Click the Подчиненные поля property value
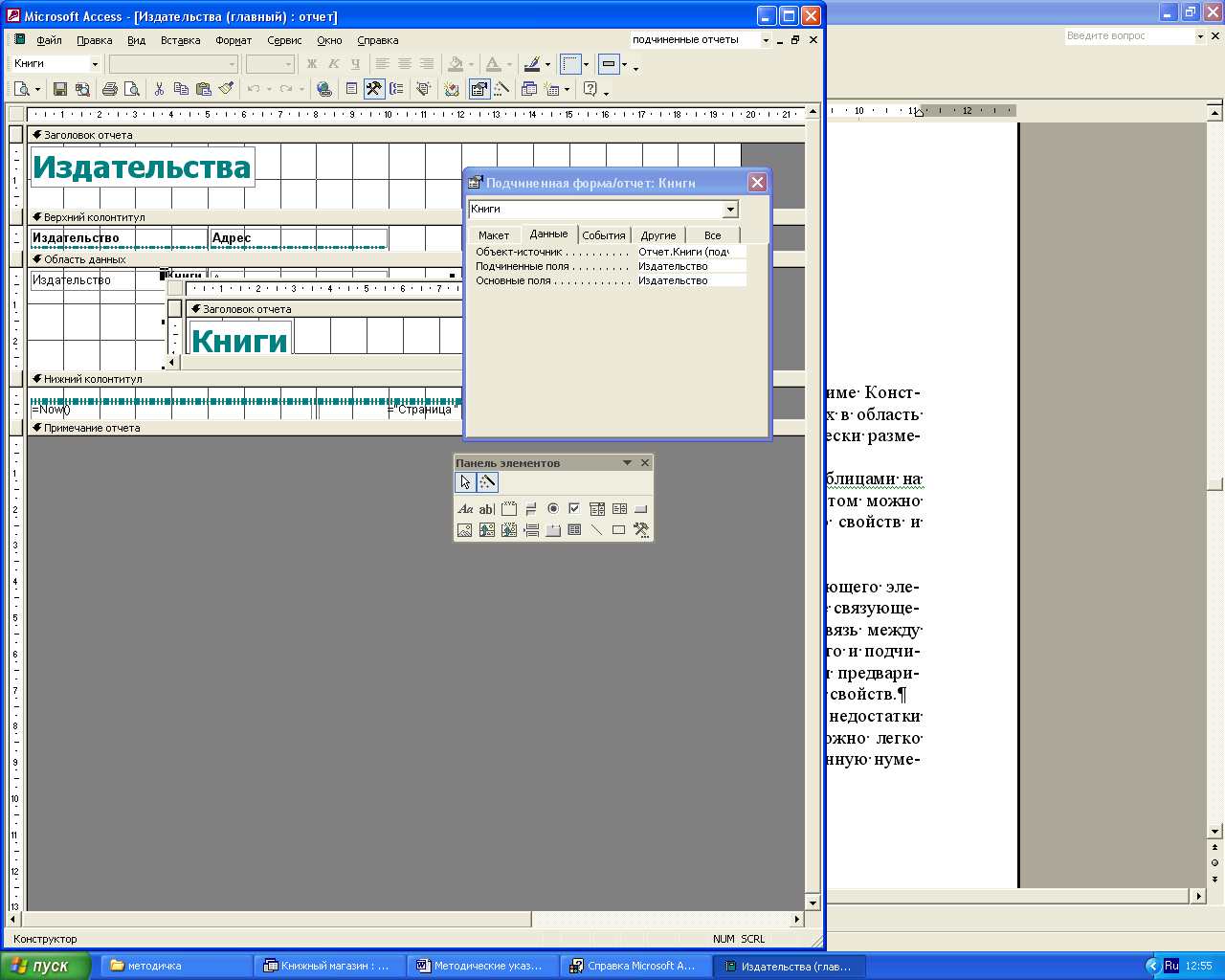 click(x=691, y=266)
